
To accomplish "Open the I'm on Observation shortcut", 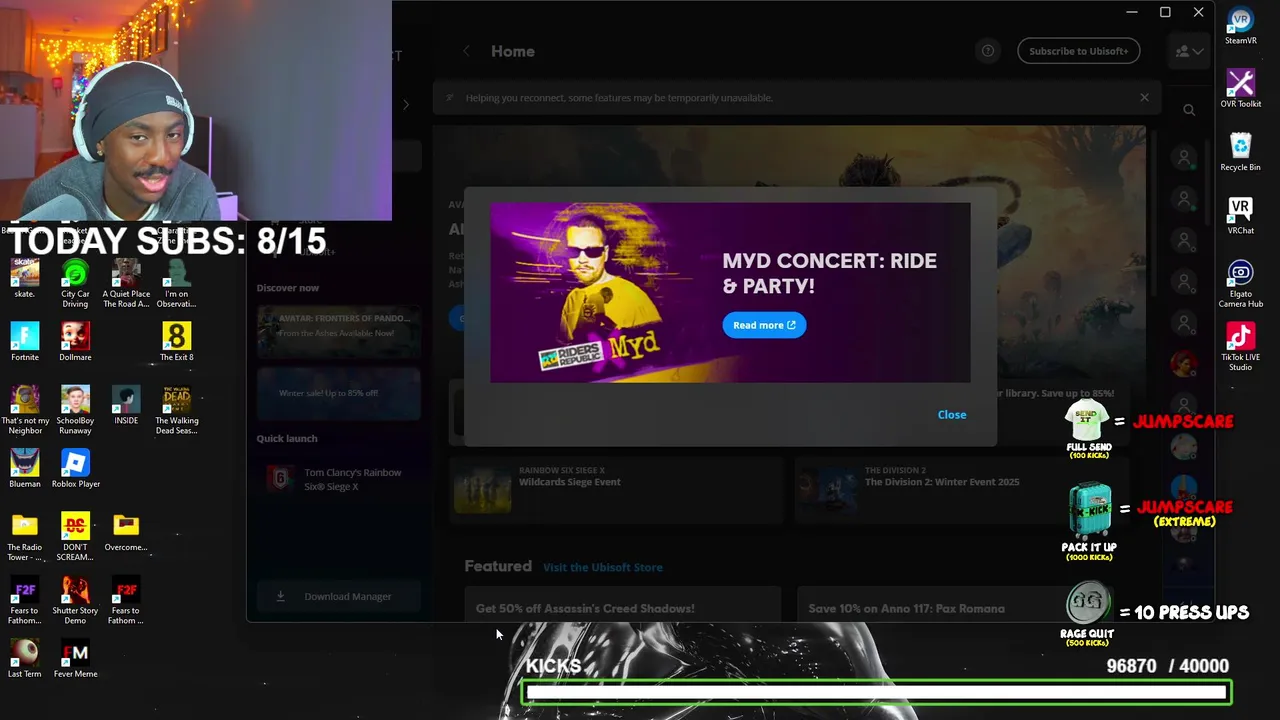I will (x=176, y=284).
